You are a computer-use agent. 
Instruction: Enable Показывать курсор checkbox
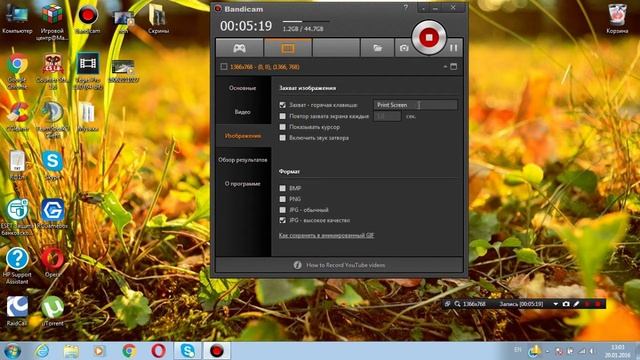(282, 127)
